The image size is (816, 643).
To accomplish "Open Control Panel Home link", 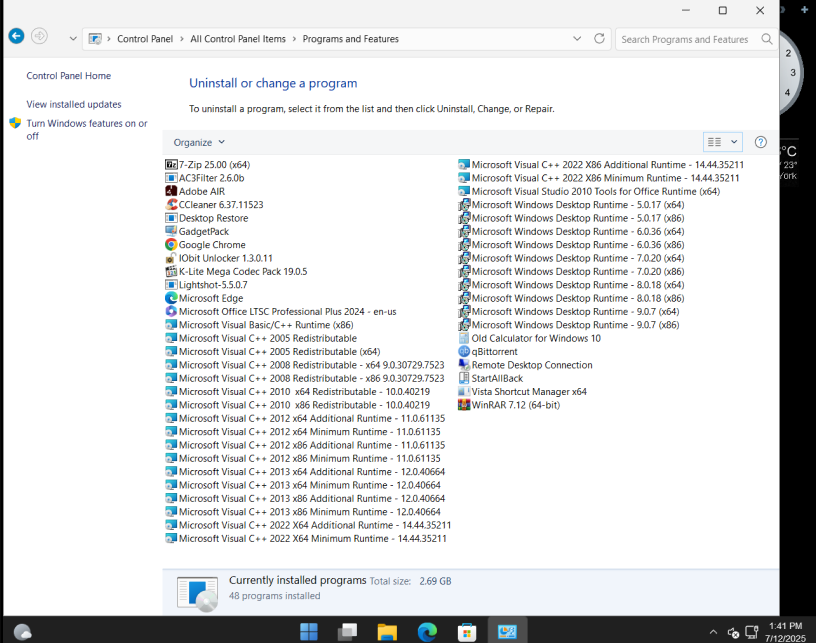I will [x=69, y=76].
